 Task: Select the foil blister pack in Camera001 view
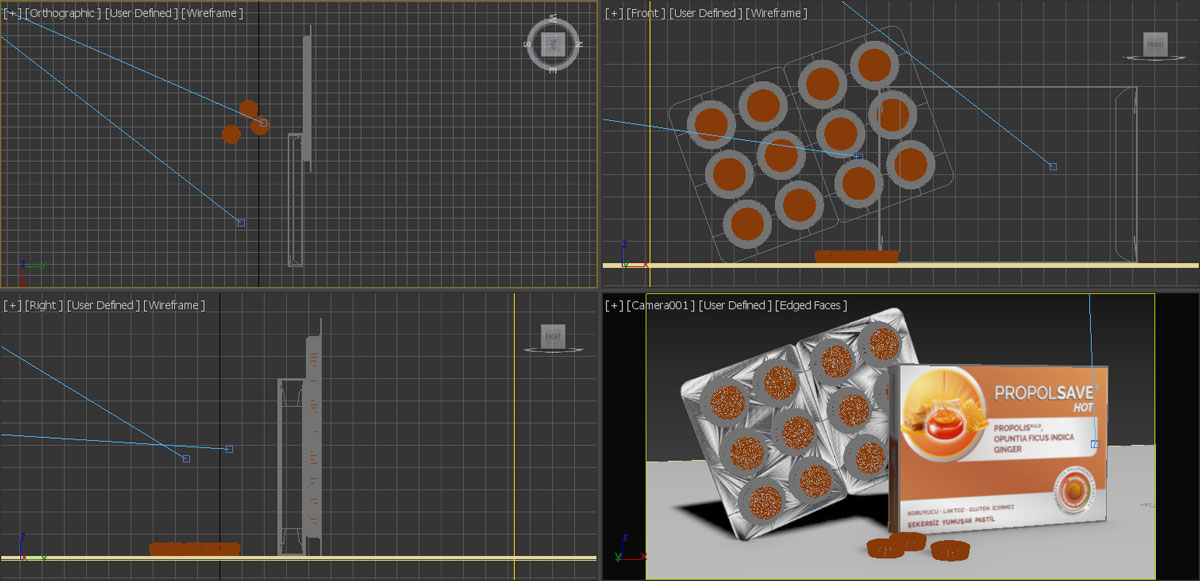(800, 425)
